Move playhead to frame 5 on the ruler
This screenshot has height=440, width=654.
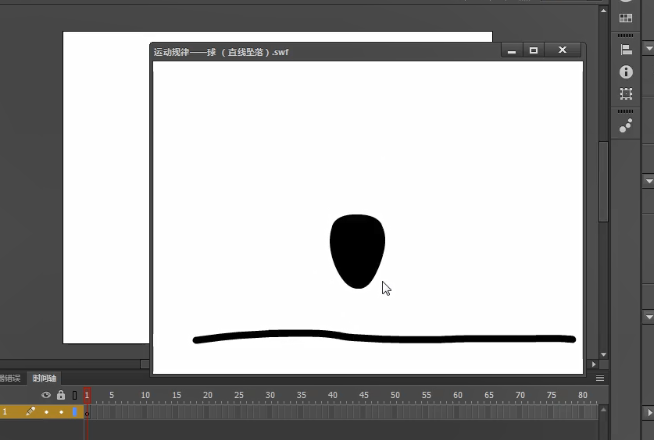(x=112, y=395)
